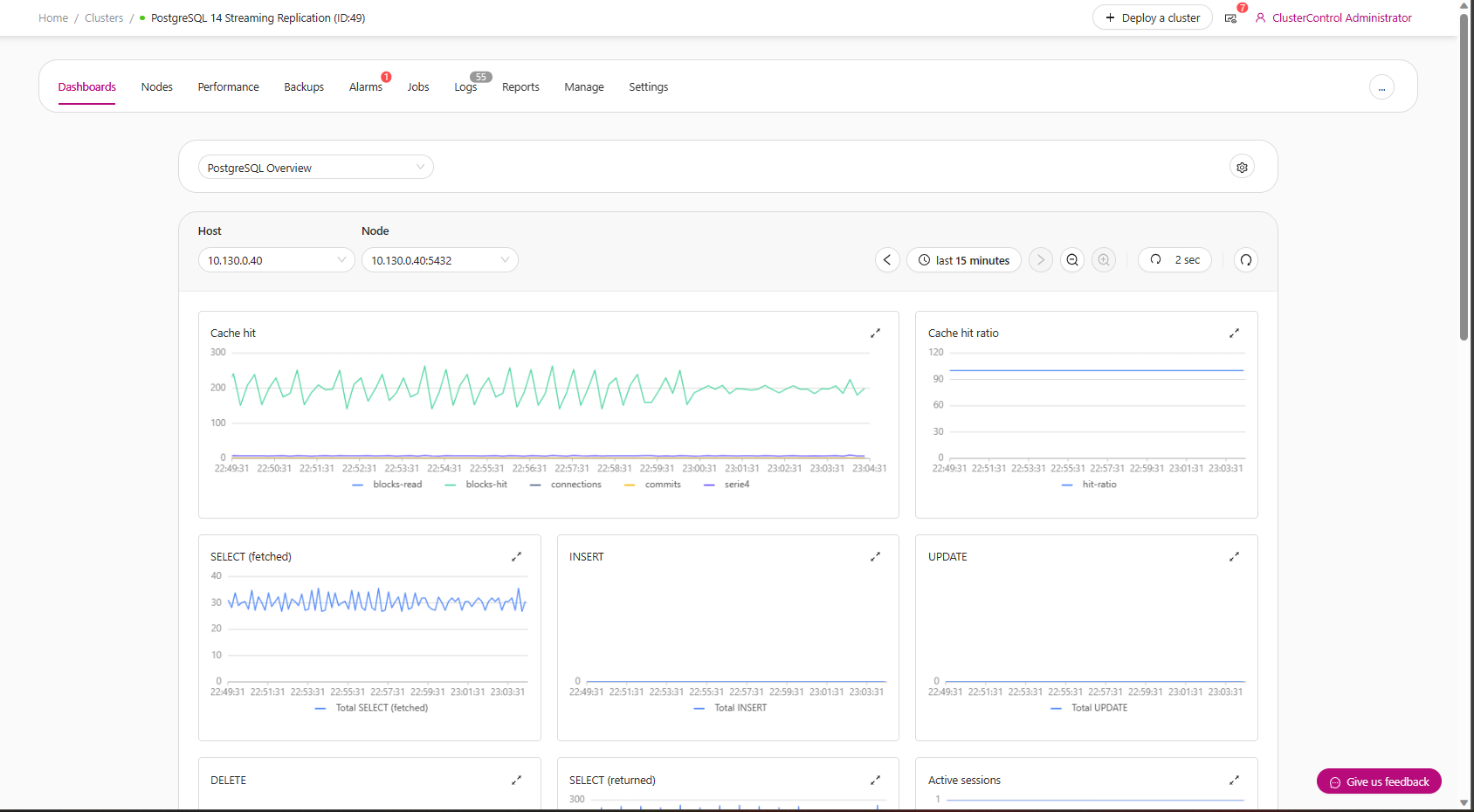Open the Host dropdown showing 10.130.0.40
The height and width of the screenshot is (812, 1474).
(276, 259)
